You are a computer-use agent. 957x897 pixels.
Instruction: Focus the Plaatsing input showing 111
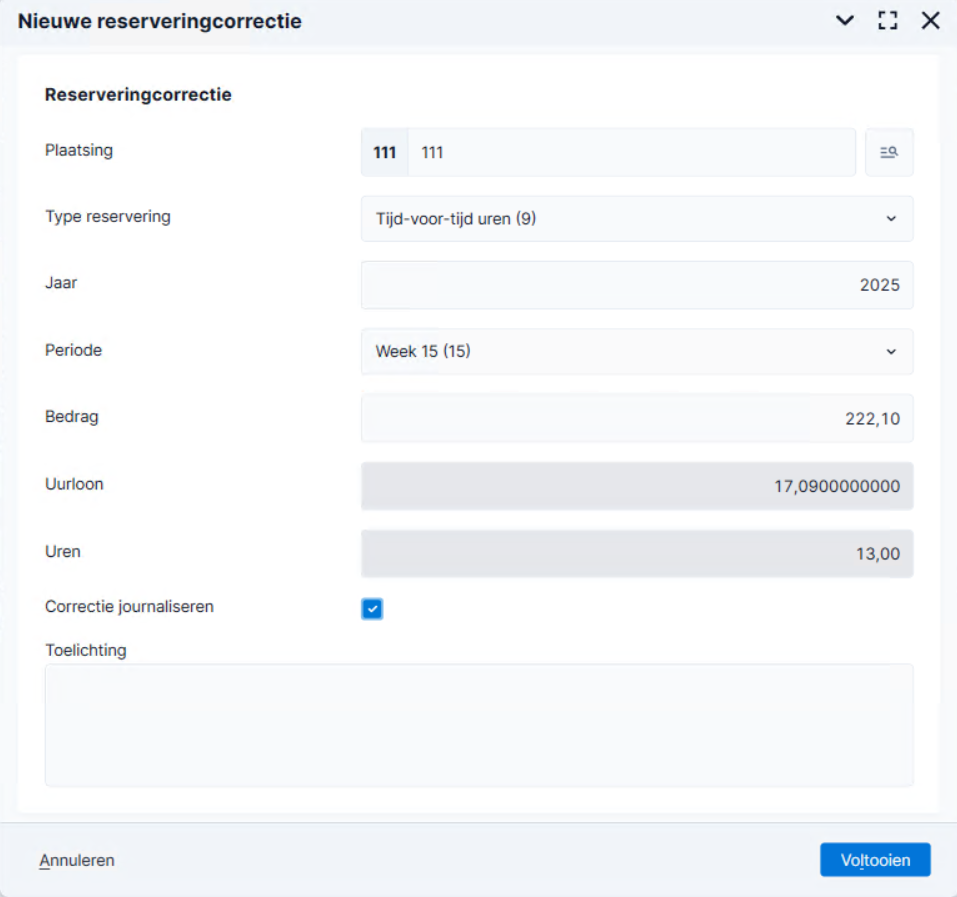(x=631, y=152)
